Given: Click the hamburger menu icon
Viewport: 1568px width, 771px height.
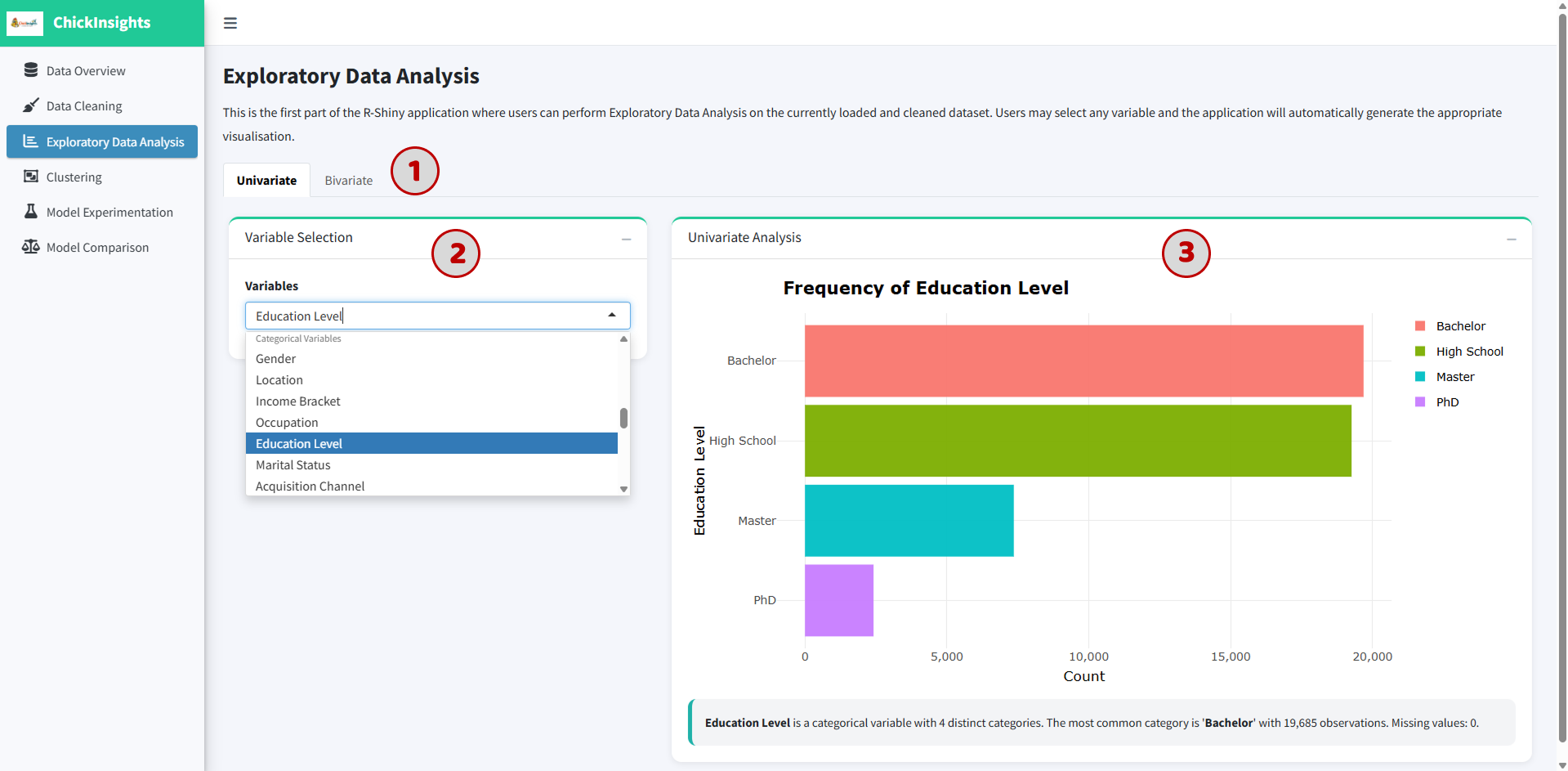Looking at the screenshot, I should pos(230,23).
